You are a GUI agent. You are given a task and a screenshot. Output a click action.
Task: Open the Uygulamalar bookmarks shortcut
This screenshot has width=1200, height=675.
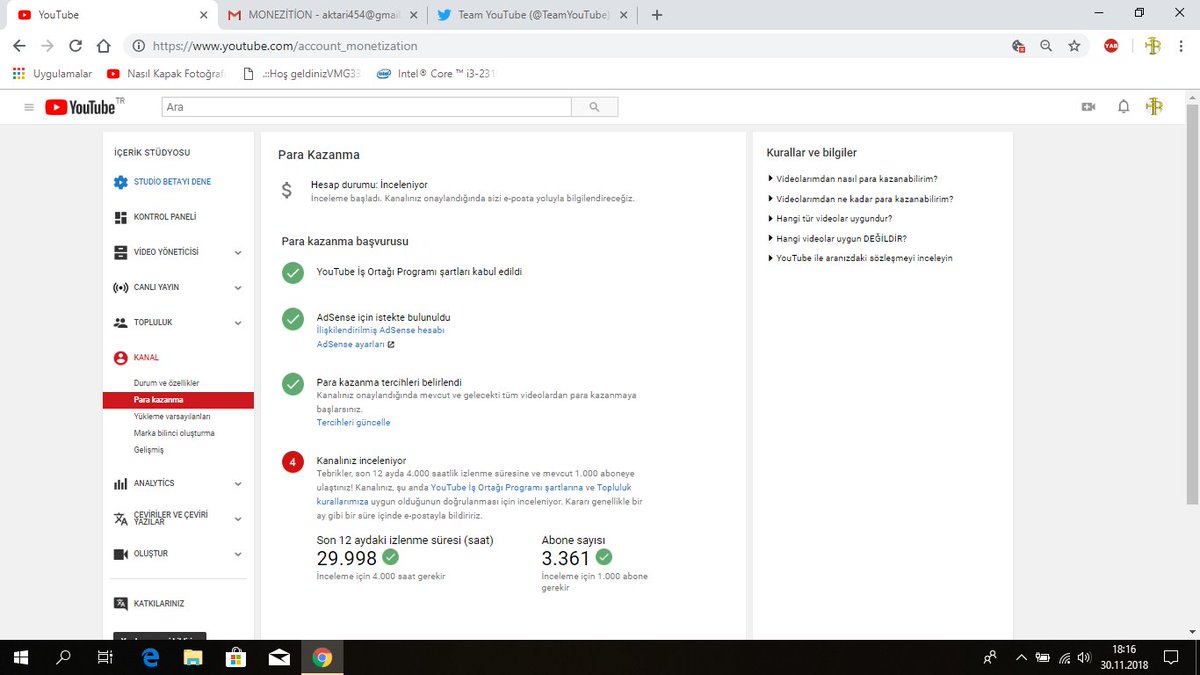pyautogui.click(x=52, y=73)
